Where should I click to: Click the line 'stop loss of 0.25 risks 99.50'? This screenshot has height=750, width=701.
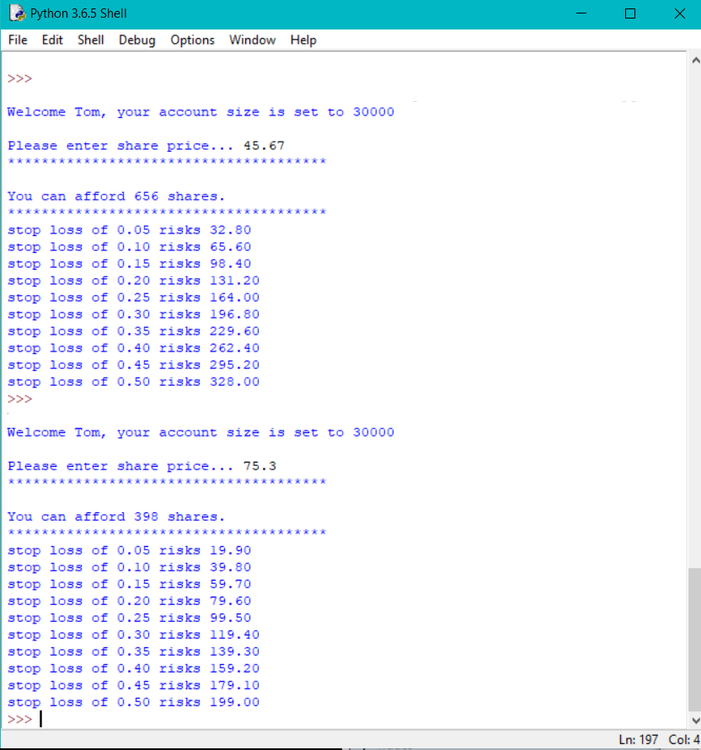click(129, 618)
